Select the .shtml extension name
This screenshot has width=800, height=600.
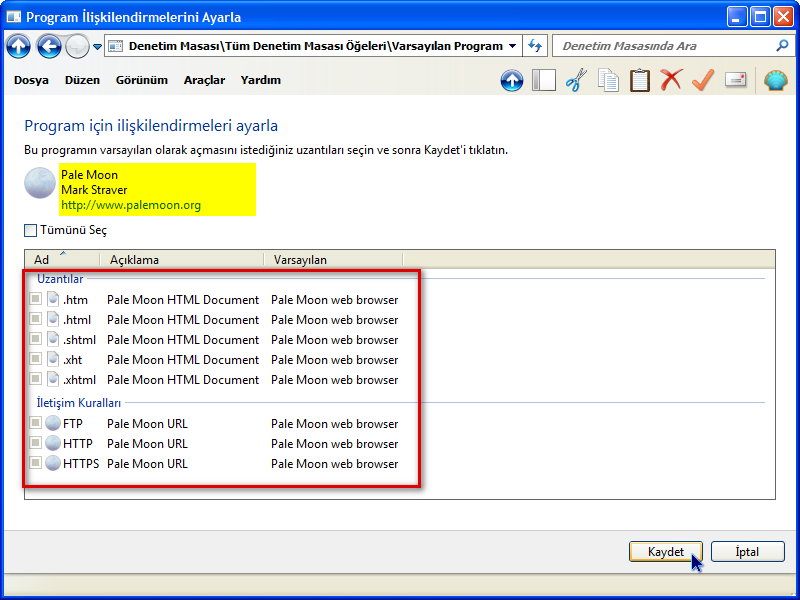click(x=79, y=340)
